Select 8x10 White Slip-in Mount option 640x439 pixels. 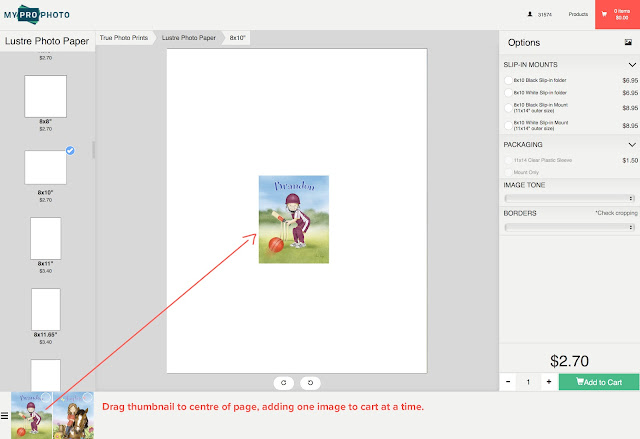pyautogui.click(x=508, y=125)
